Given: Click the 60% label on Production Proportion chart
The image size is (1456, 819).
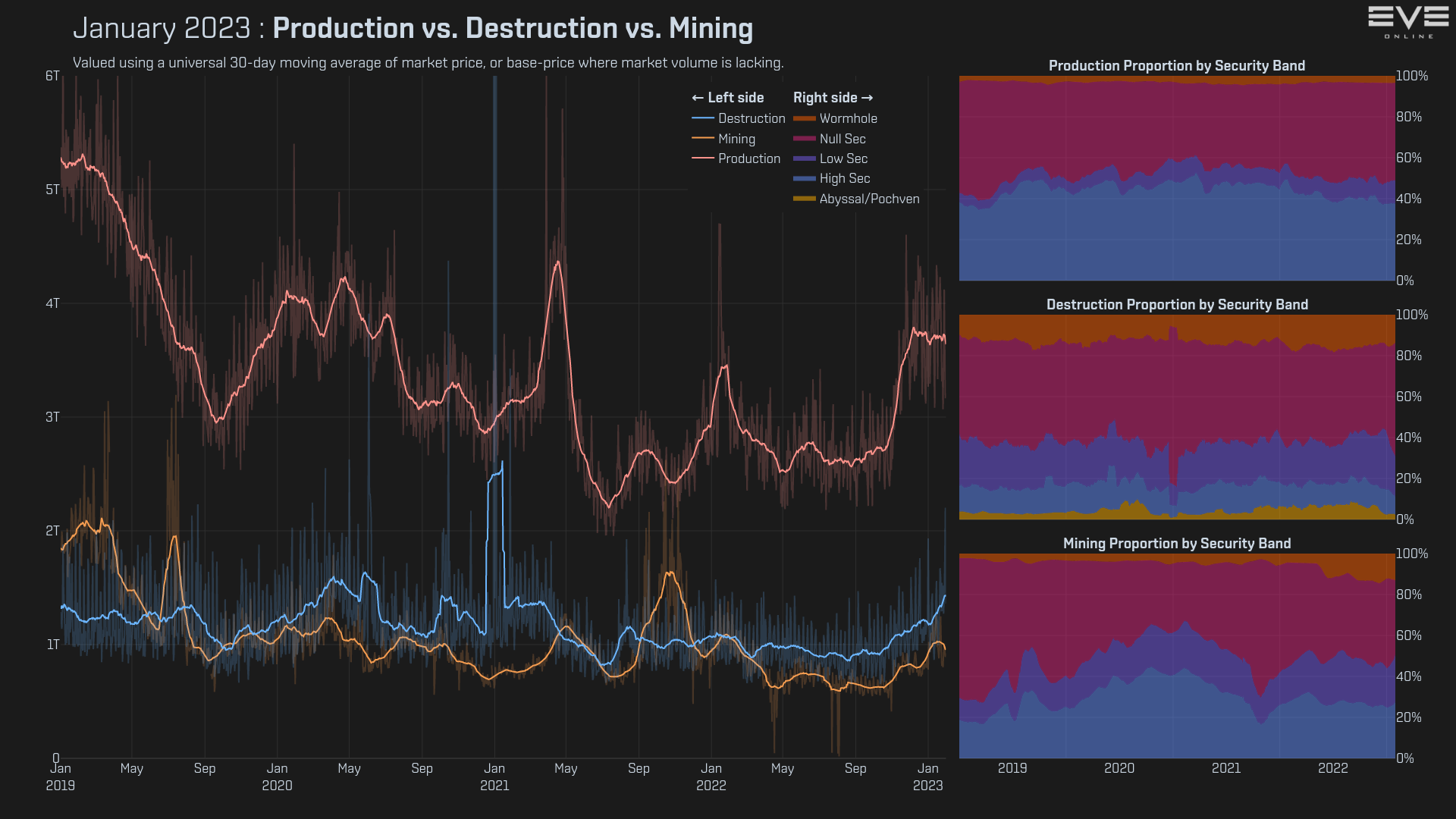Looking at the screenshot, I should [1409, 158].
